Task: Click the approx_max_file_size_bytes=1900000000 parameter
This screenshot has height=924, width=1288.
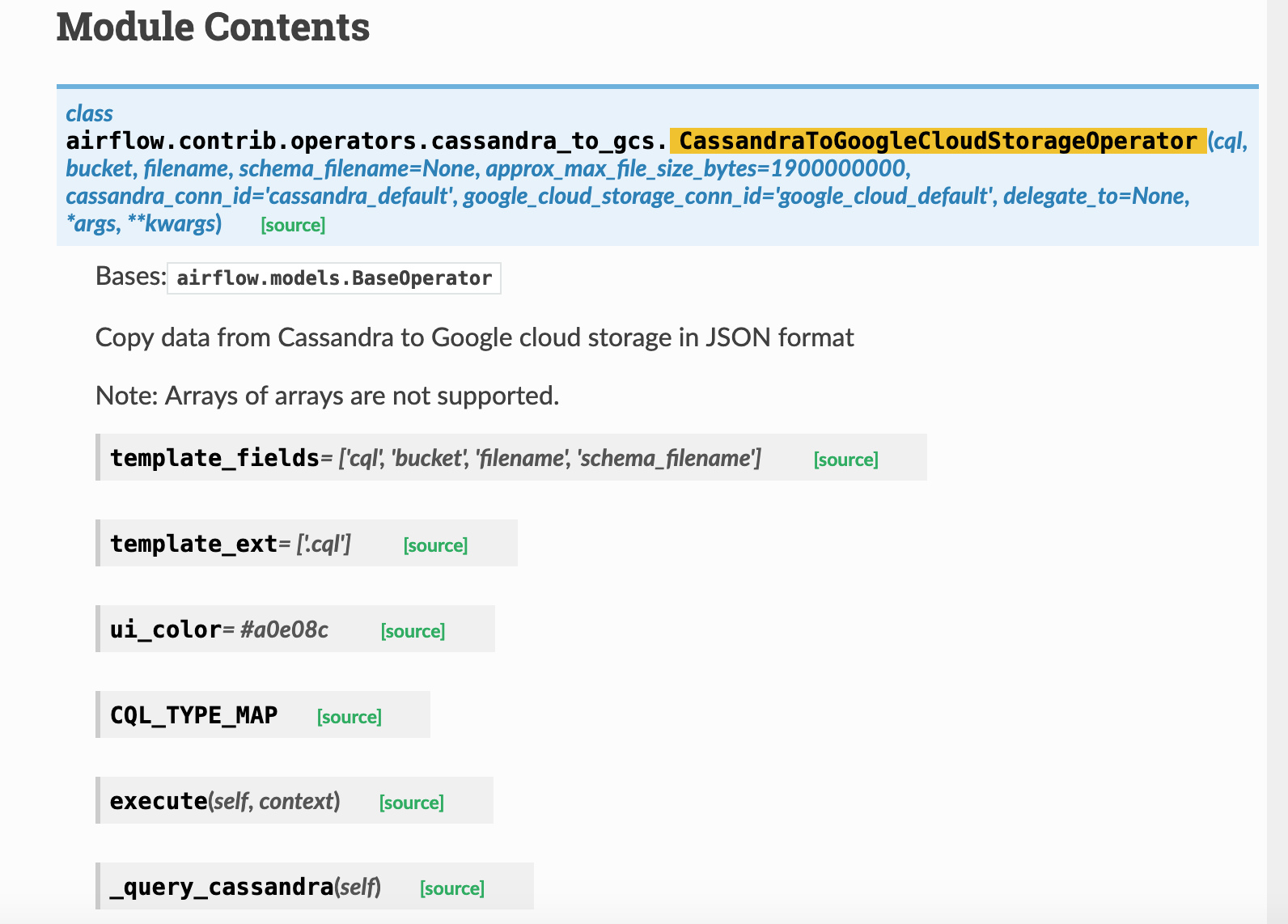Action: pyautogui.click(x=698, y=168)
